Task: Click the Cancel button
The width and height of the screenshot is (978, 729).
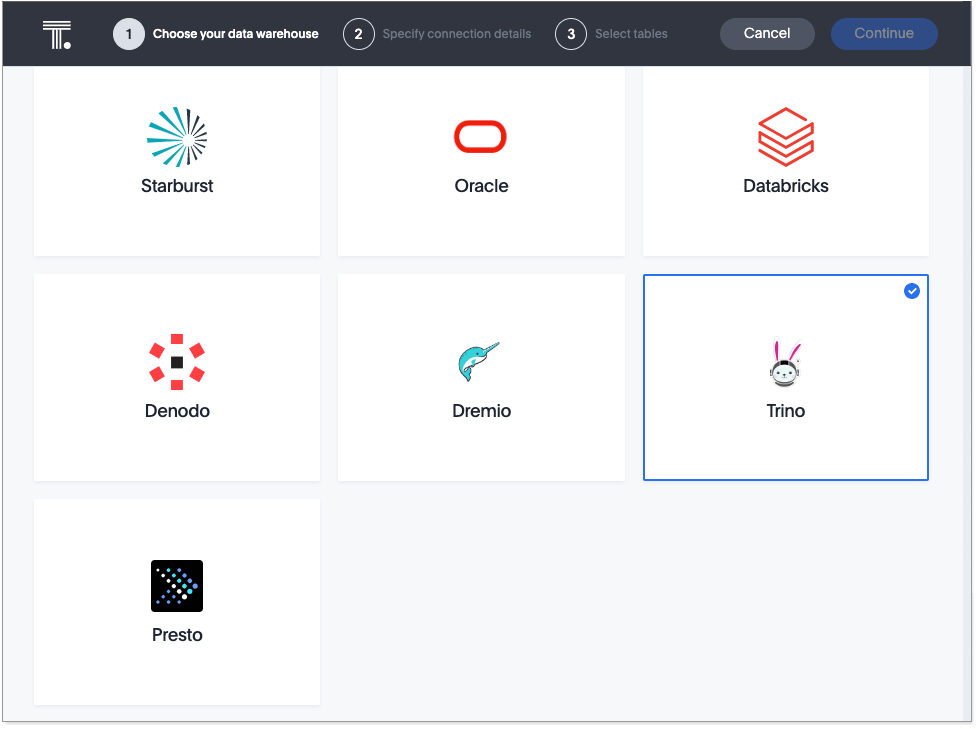Action: [767, 33]
